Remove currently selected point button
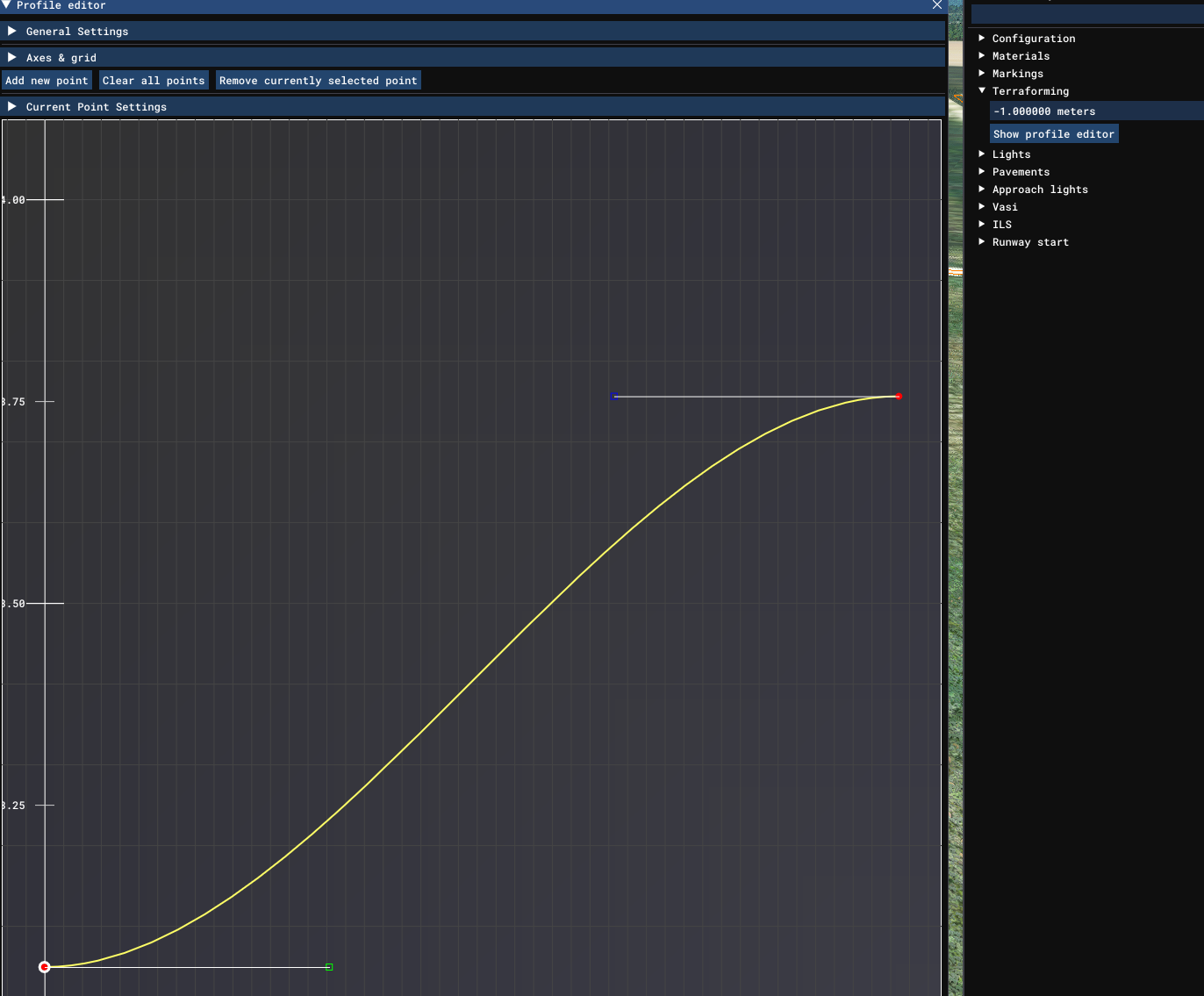 319,81
